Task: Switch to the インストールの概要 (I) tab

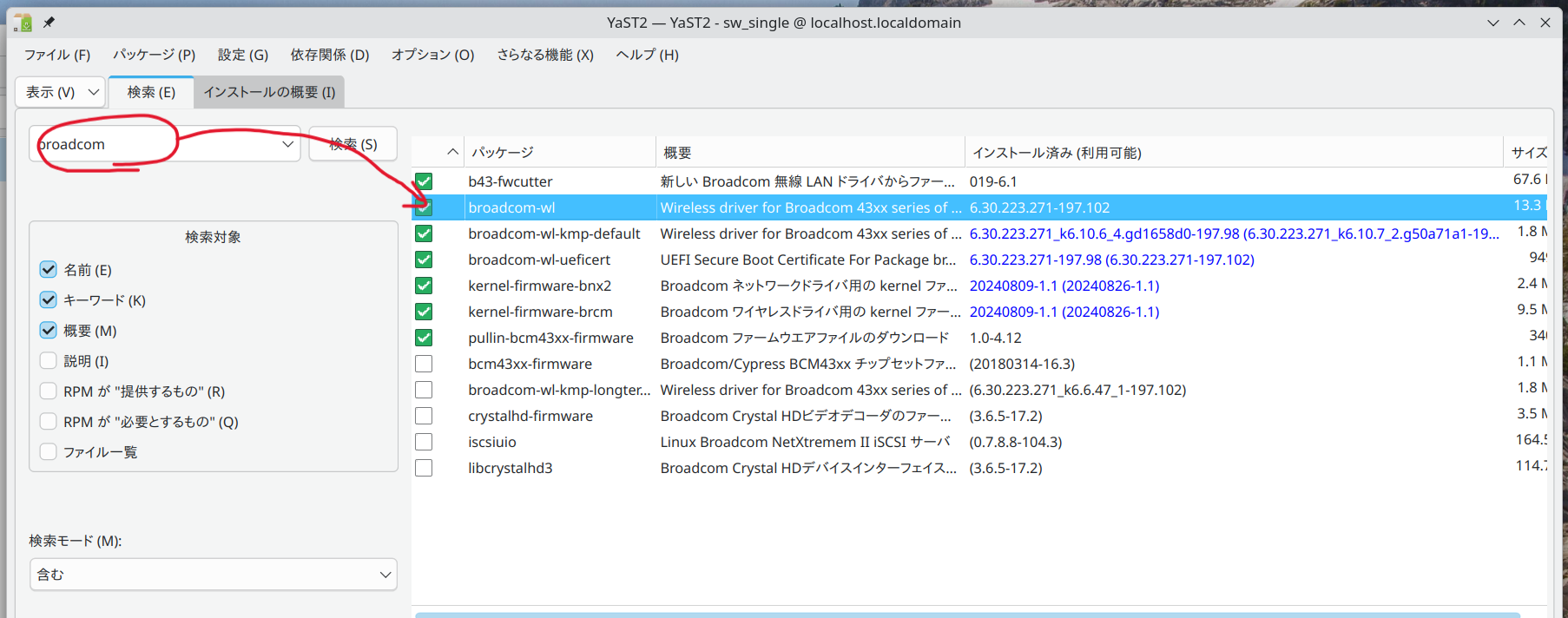Action: pyautogui.click(x=269, y=92)
